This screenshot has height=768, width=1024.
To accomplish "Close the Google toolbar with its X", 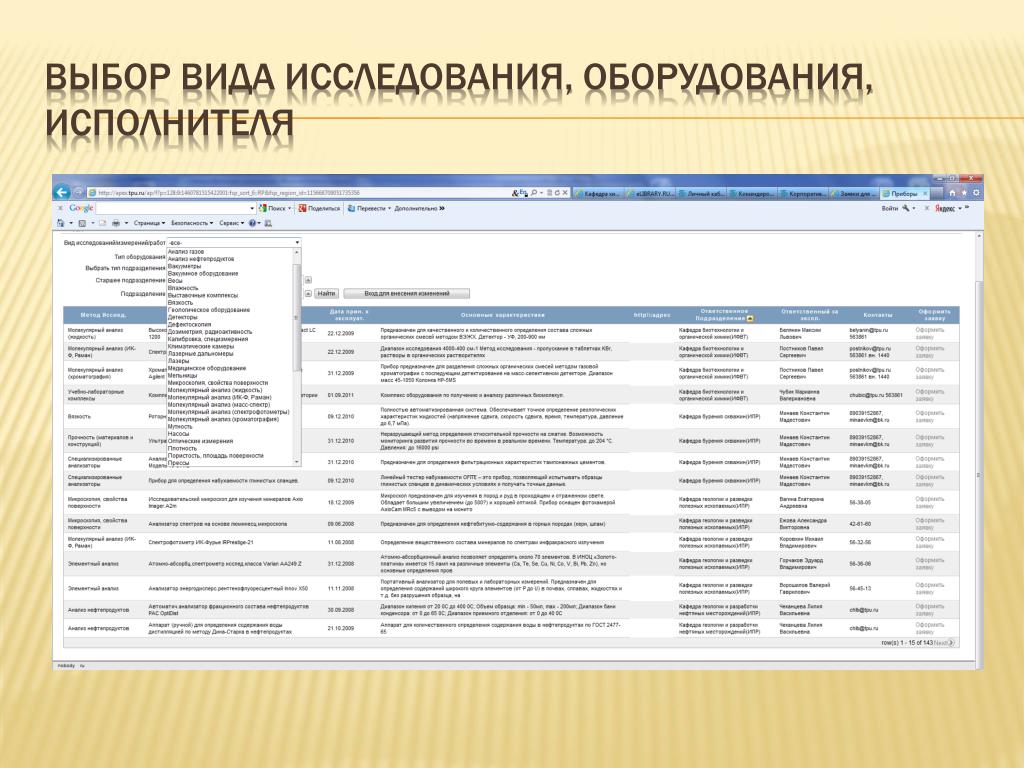I will 60,208.
